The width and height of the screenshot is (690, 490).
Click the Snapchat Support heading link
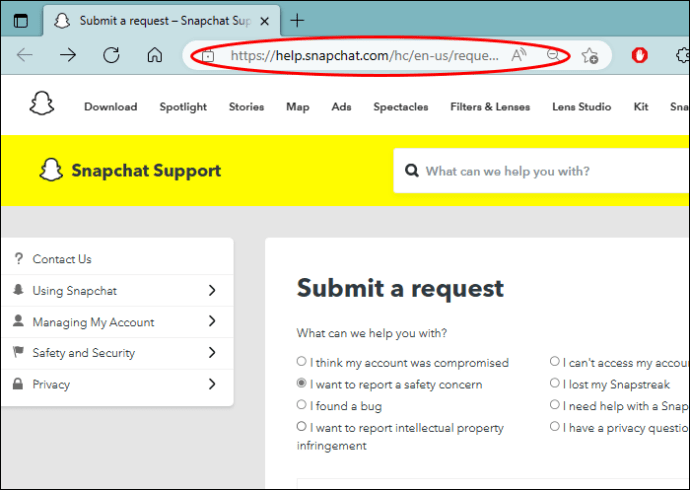coord(146,171)
